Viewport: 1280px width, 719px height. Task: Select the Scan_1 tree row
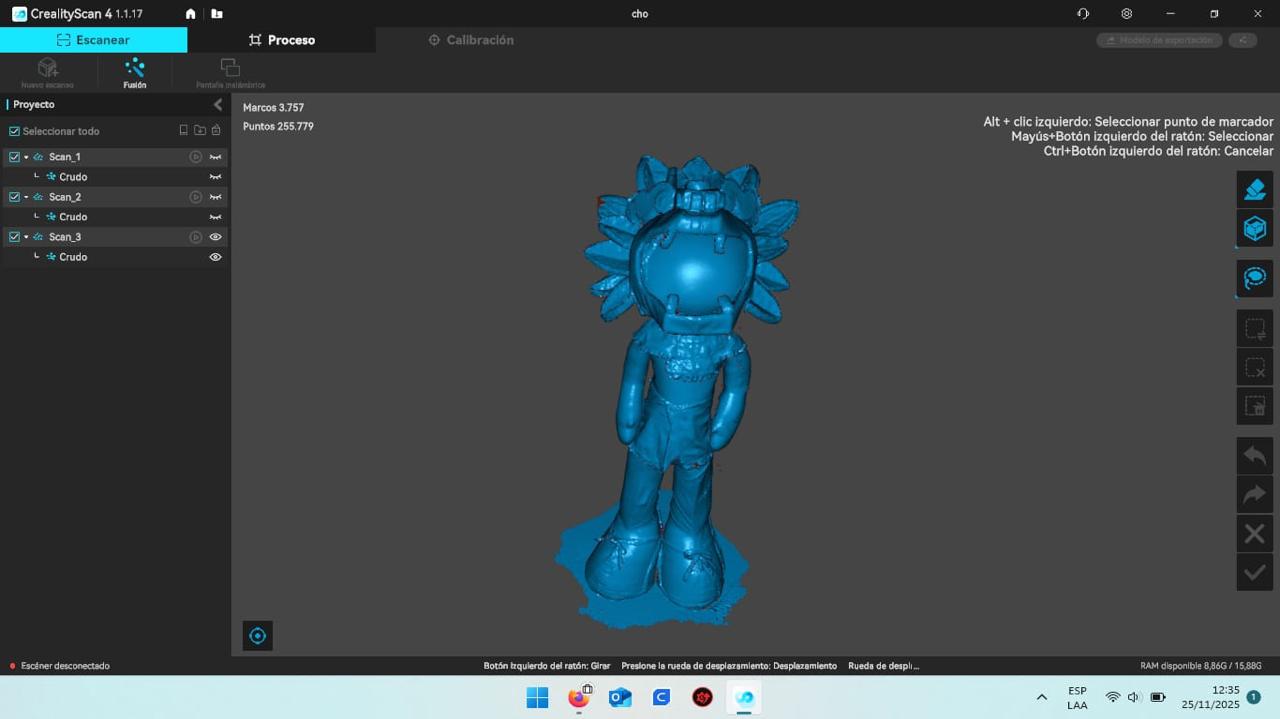[115, 157]
